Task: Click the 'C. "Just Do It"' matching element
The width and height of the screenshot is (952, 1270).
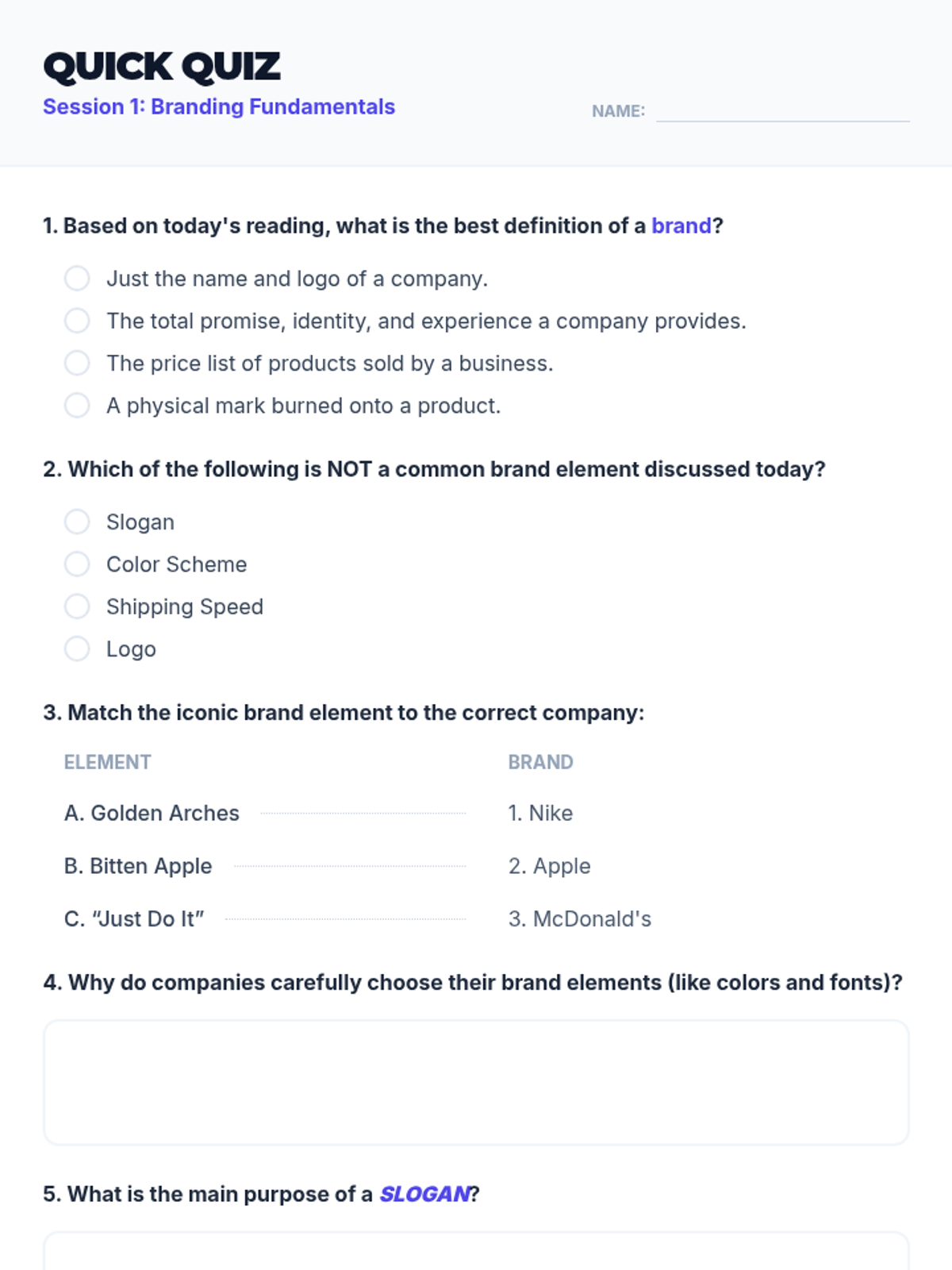Action: click(x=134, y=919)
